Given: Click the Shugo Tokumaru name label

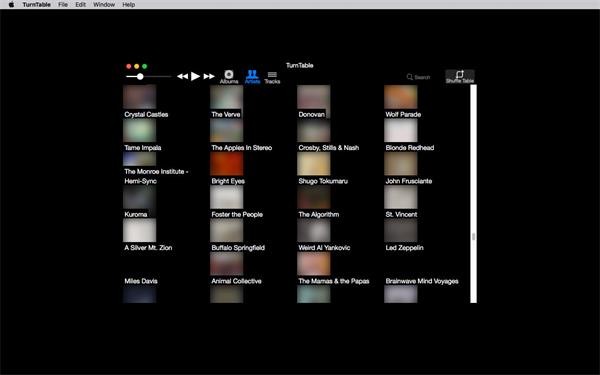Looking at the screenshot, I should pos(323,181).
